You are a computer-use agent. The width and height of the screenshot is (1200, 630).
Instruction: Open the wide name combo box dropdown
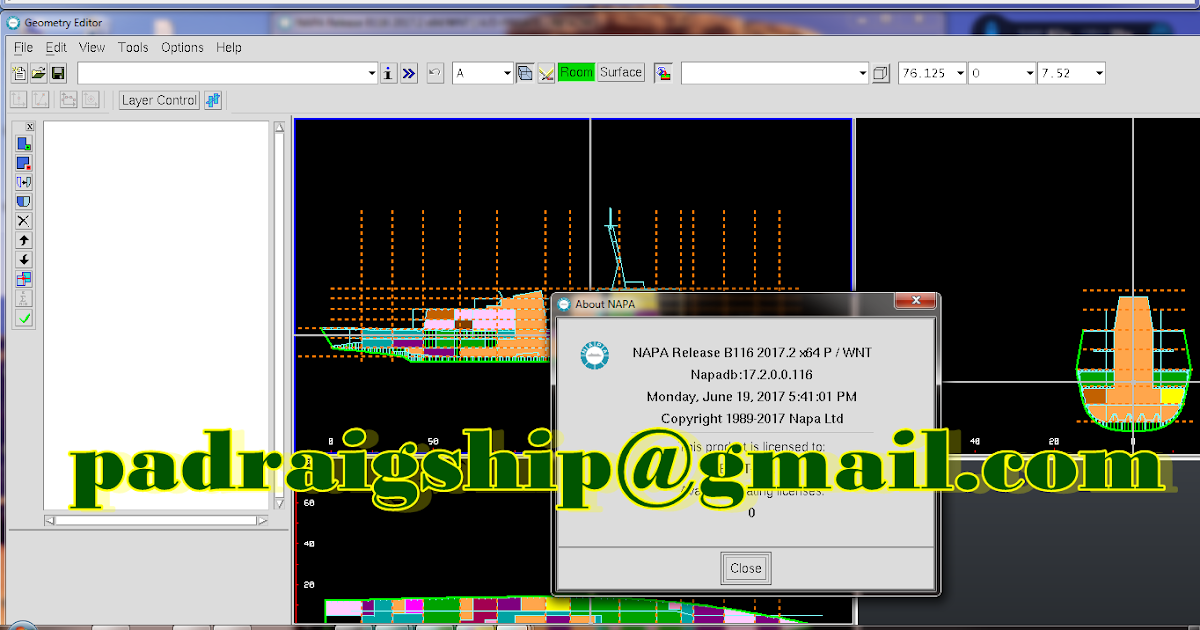(x=371, y=73)
